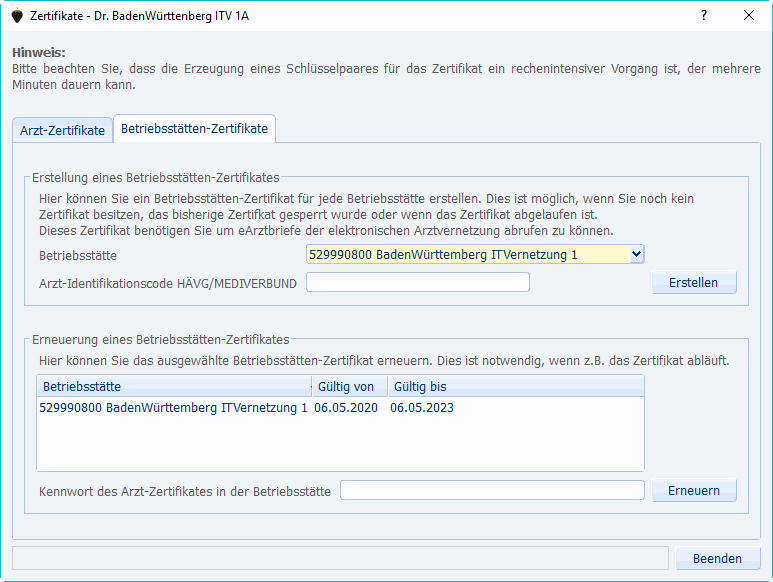The image size is (773, 582).
Task: Click the Erneuerung eines Betriebsstätten-Zertifikates group label
Action: [161, 340]
